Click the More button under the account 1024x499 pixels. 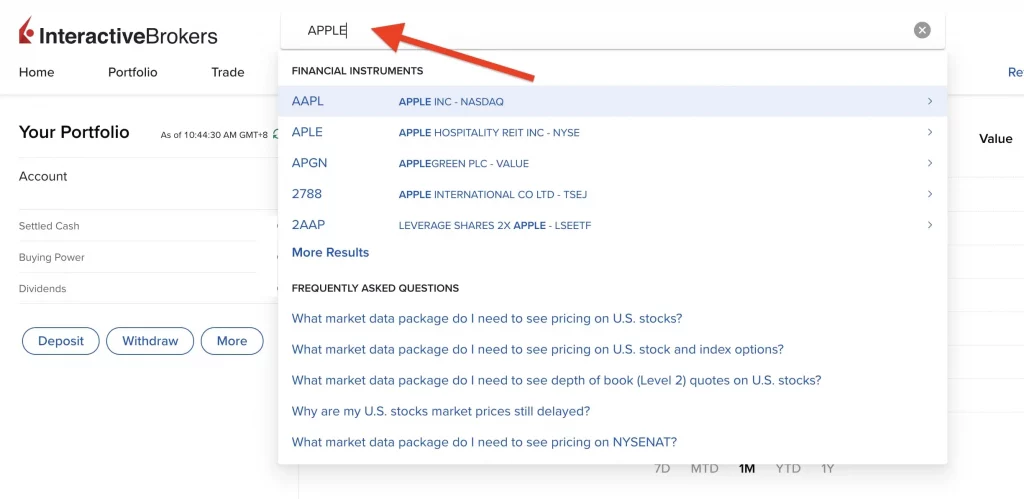pyautogui.click(x=232, y=341)
